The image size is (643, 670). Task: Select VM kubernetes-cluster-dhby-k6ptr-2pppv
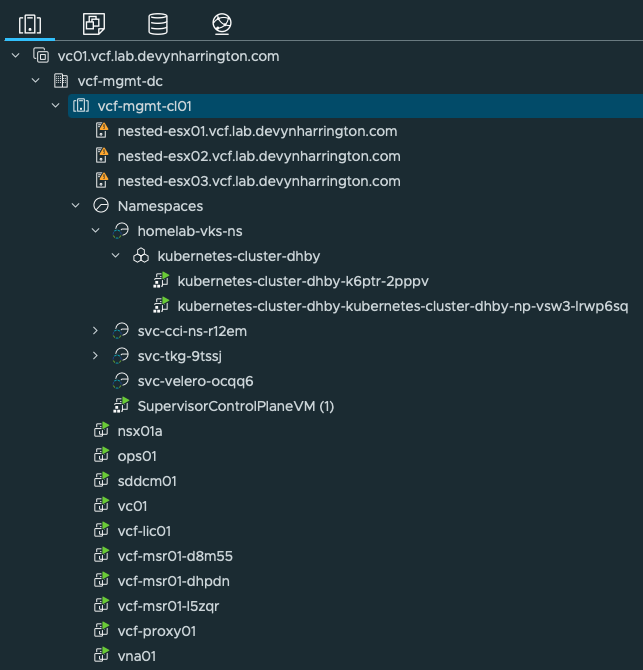click(x=303, y=281)
